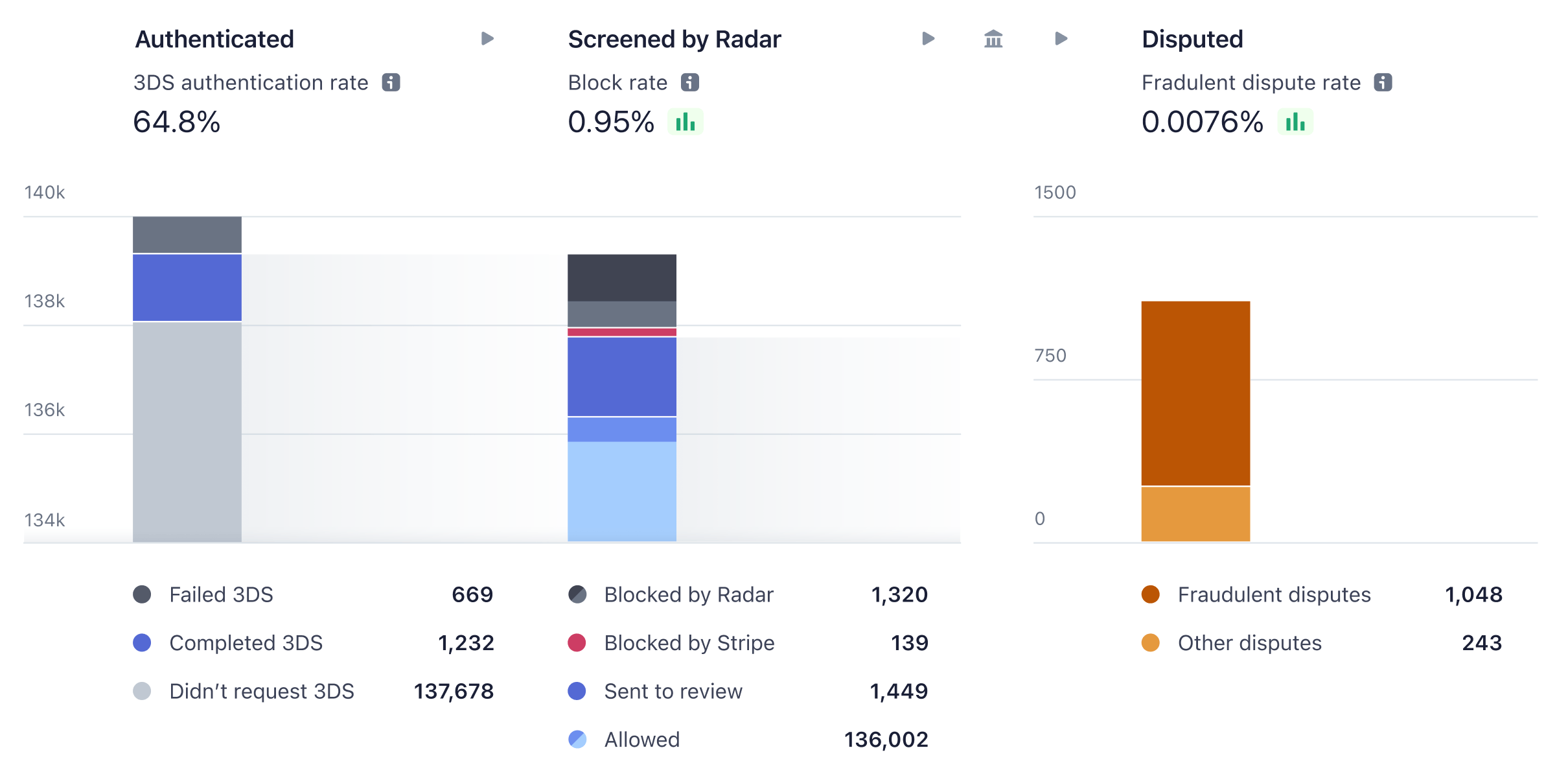Screen dimensions: 1568x761
Task: Click the Fradulent dispute rate label
Action: [x=1251, y=82]
